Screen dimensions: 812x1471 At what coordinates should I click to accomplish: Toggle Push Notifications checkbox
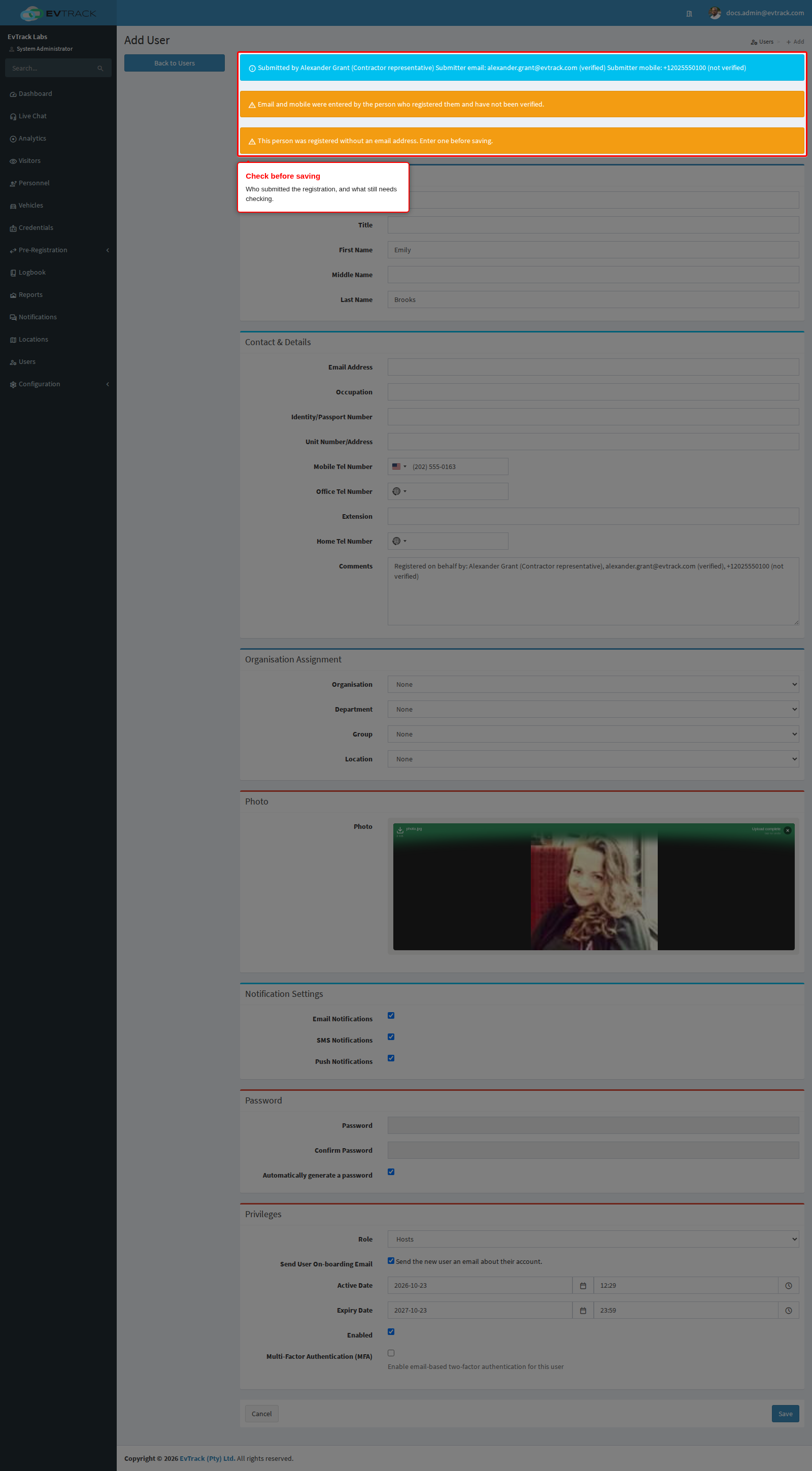[x=391, y=1058]
